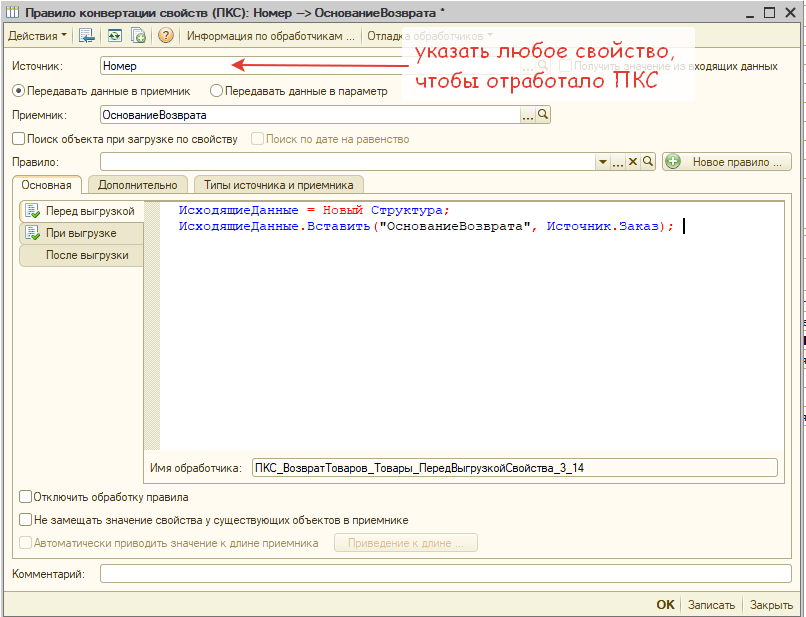This screenshot has width=806, height=617.
Task: Click the Комментарий input field
Action: pyautogui.click(x=446, y=574)
